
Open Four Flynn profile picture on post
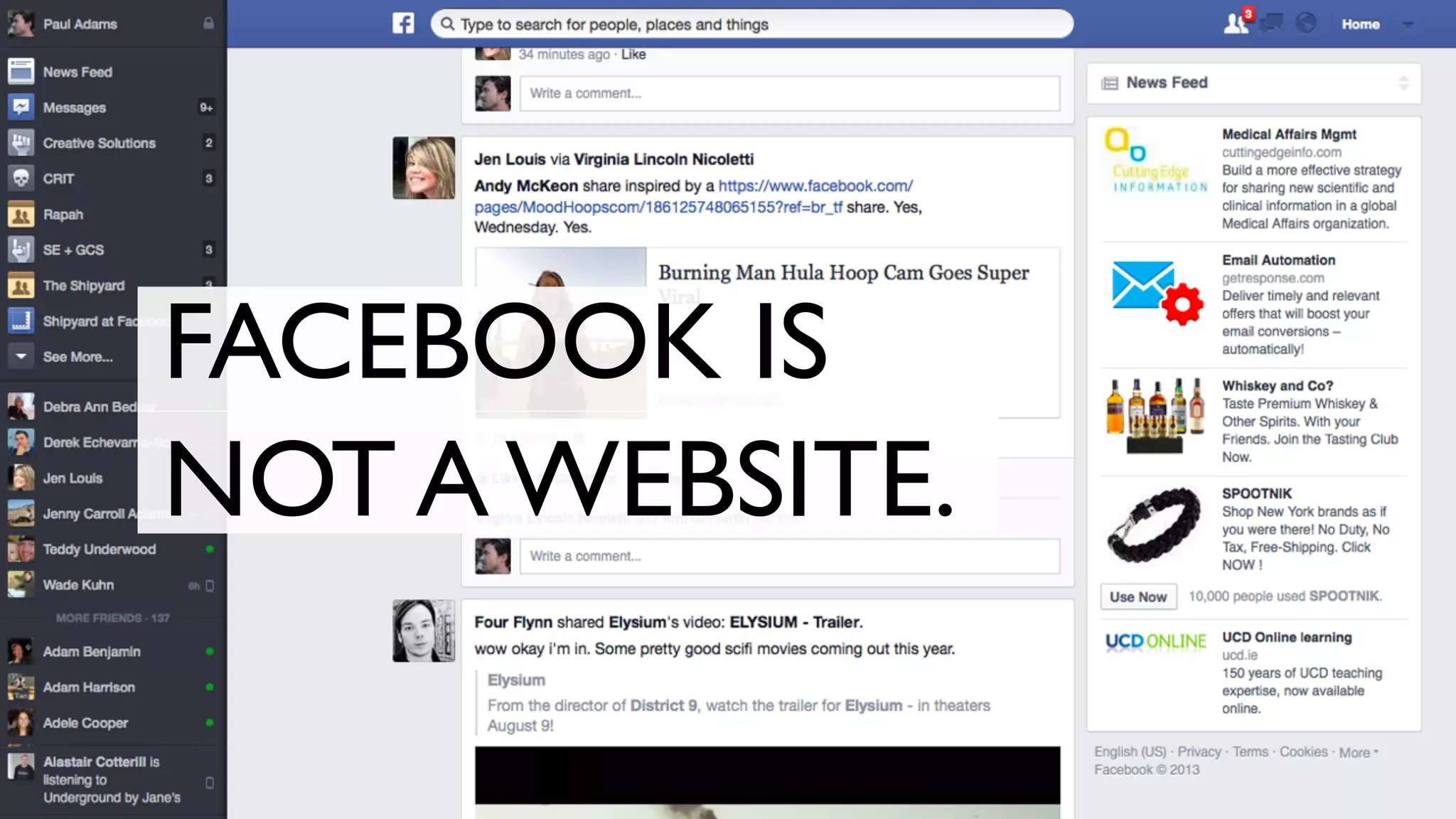pyautogui.click(x=424, y=631)
